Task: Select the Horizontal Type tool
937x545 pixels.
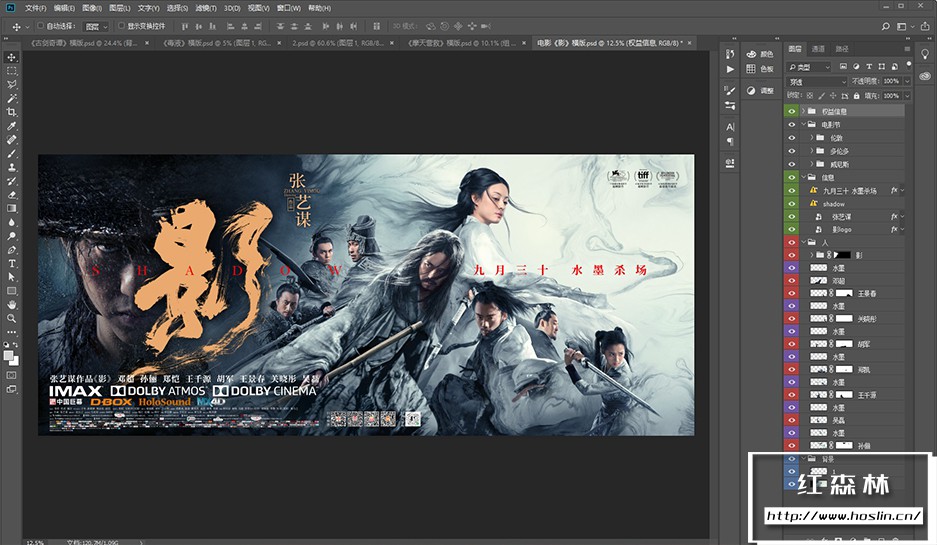Action: (x=11, y=264)
